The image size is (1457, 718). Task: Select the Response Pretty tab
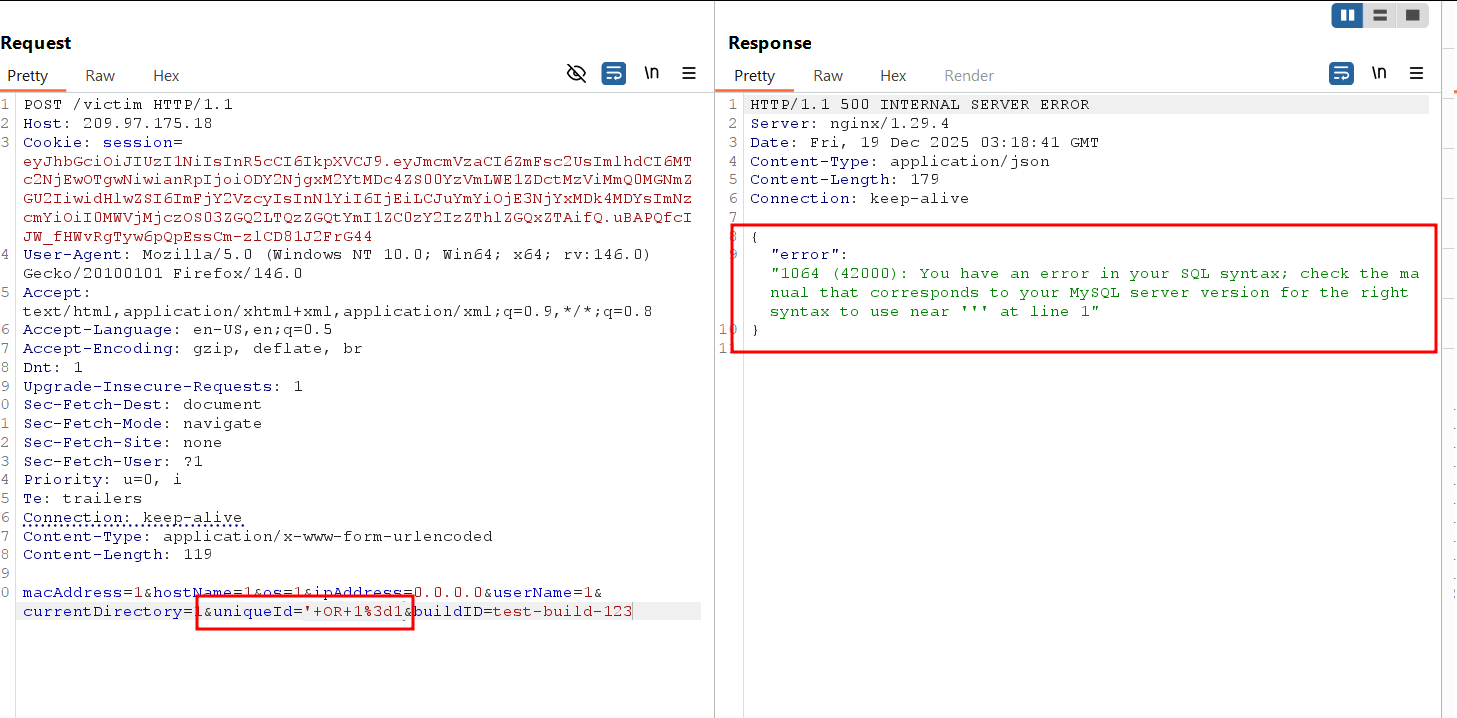pos(755,76)
